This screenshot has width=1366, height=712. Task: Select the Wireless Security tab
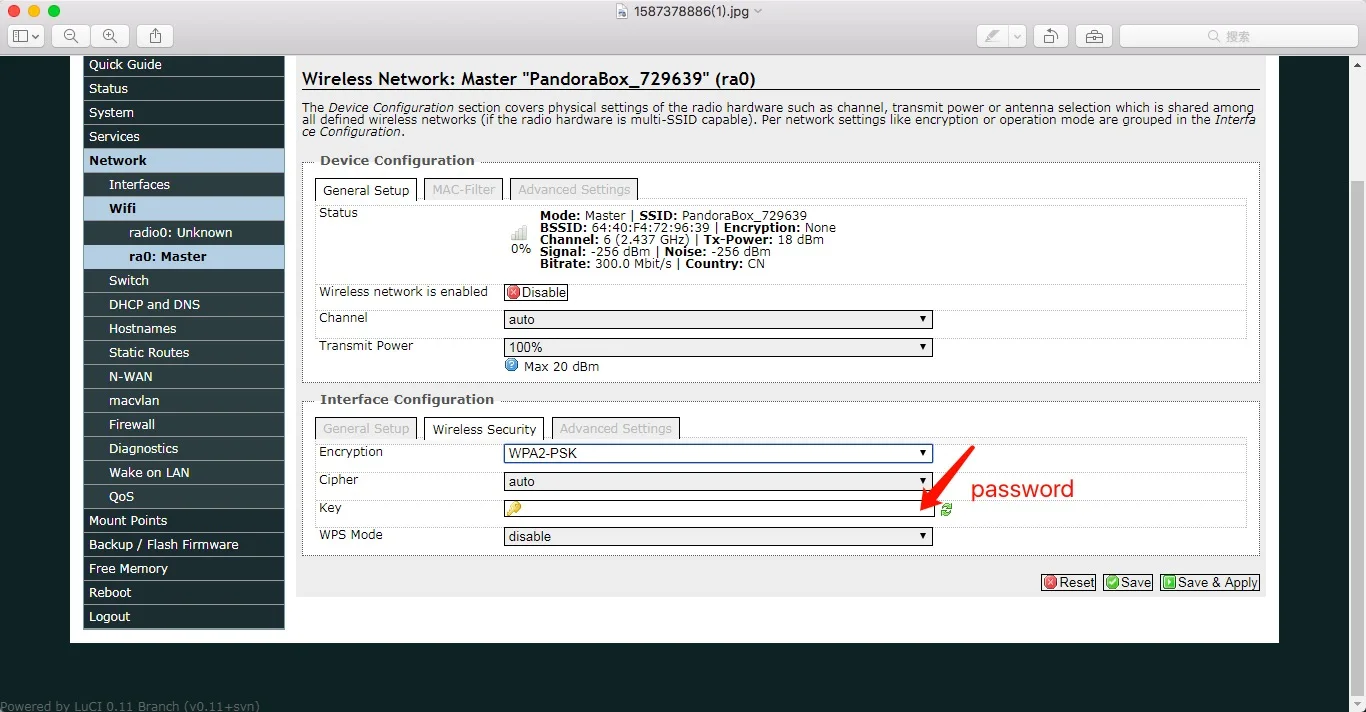[484, 429]
